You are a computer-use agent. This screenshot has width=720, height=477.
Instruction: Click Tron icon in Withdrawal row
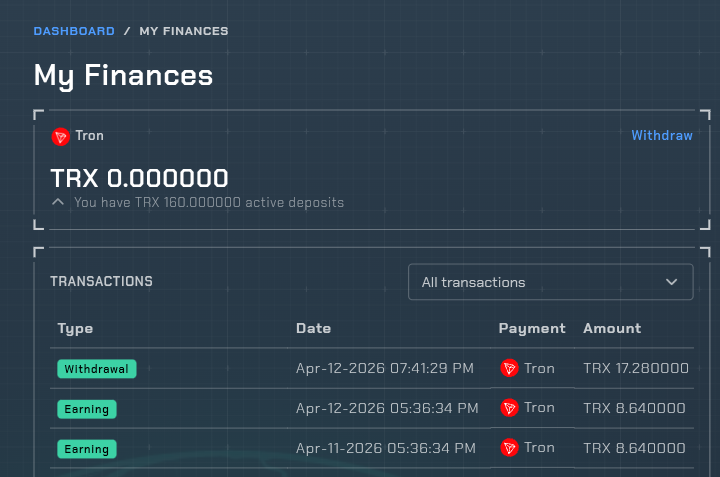(509, 368)
